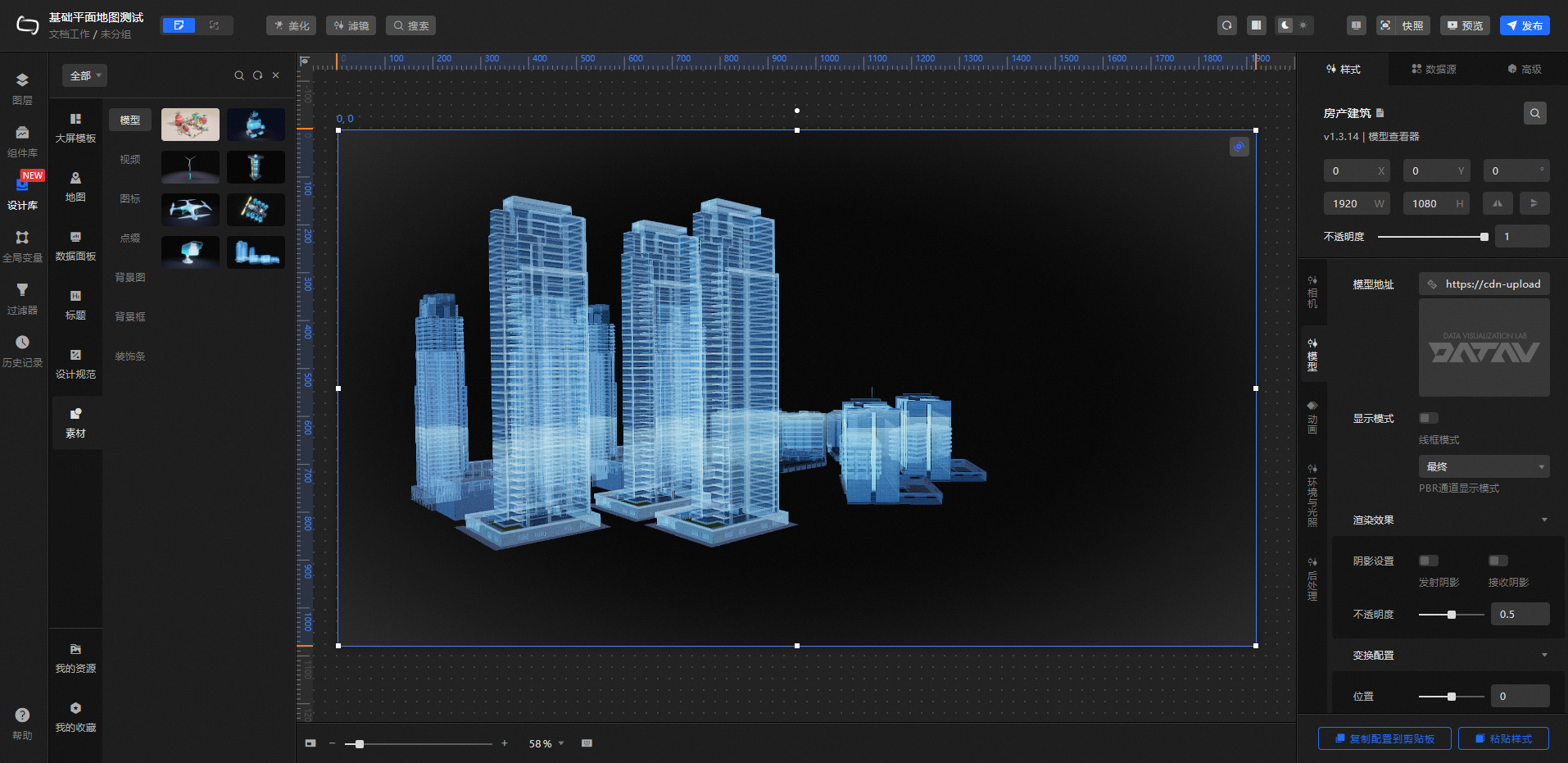The image size is (1568, 763).
Task: Click the fit-to-screen icon in bottom bar
Action: (x=310, y=743)
